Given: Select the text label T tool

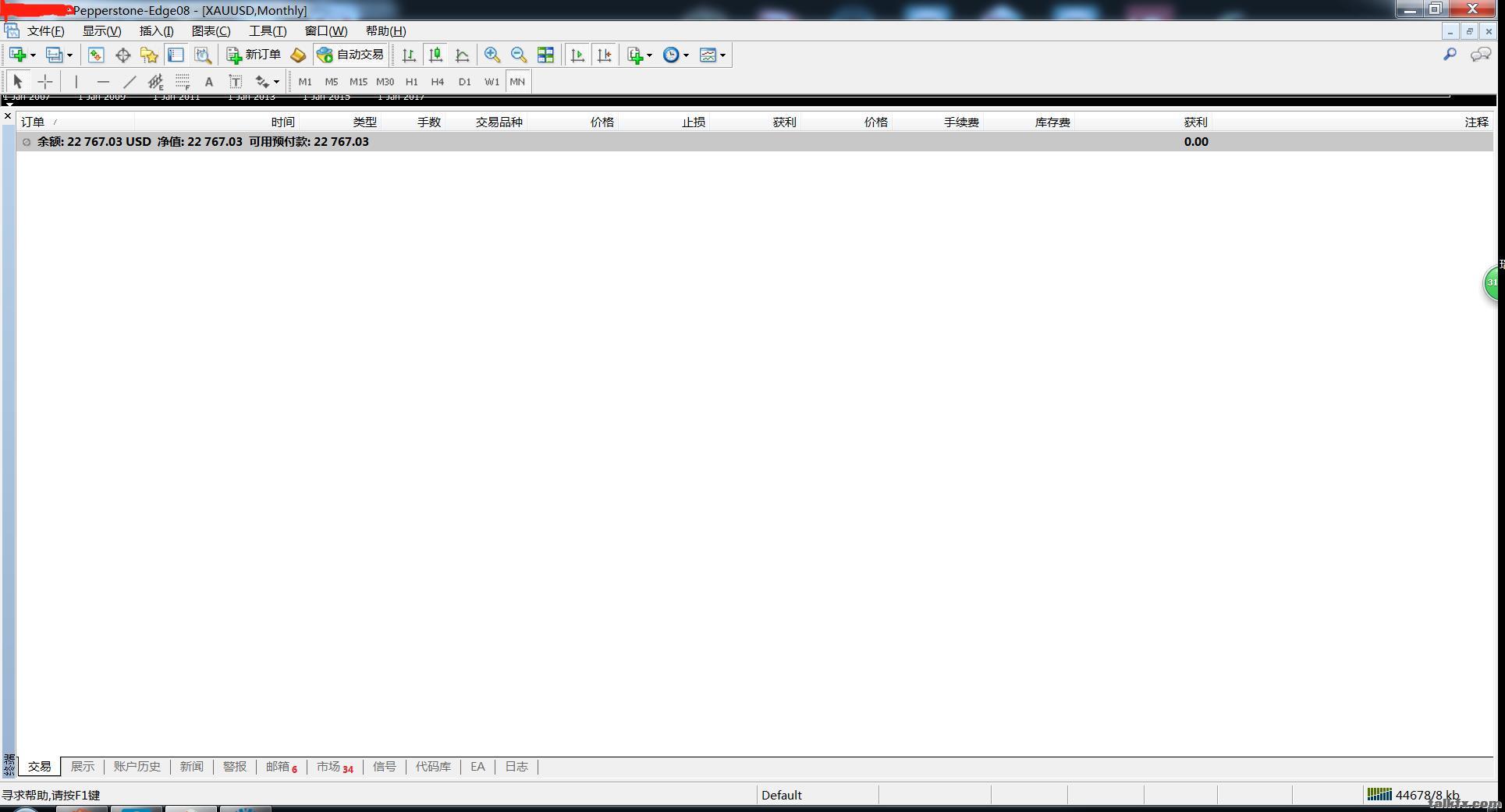Looking at the screenshot, I should pos(235,81).
